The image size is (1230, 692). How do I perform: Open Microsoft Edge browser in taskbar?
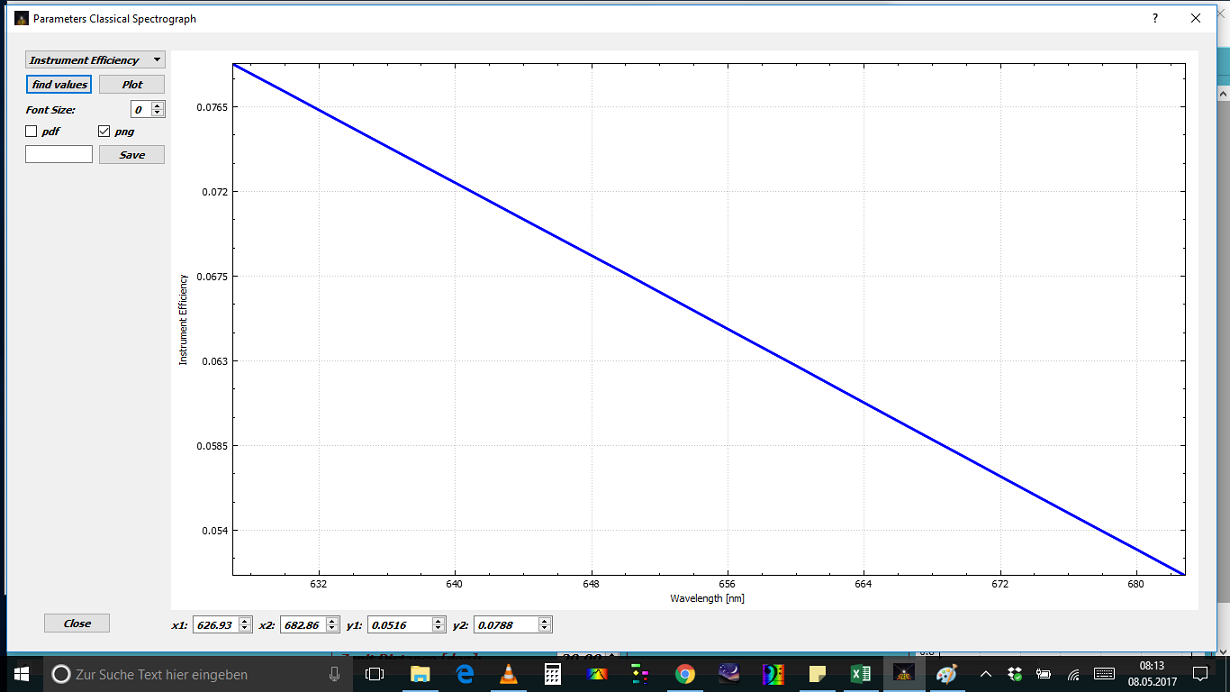point(465,674)
